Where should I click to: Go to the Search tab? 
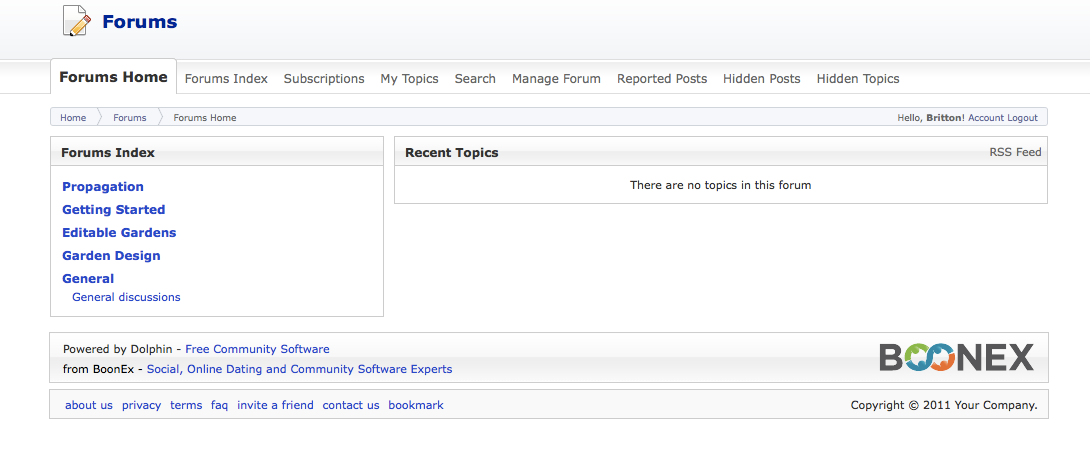point(475,79)
